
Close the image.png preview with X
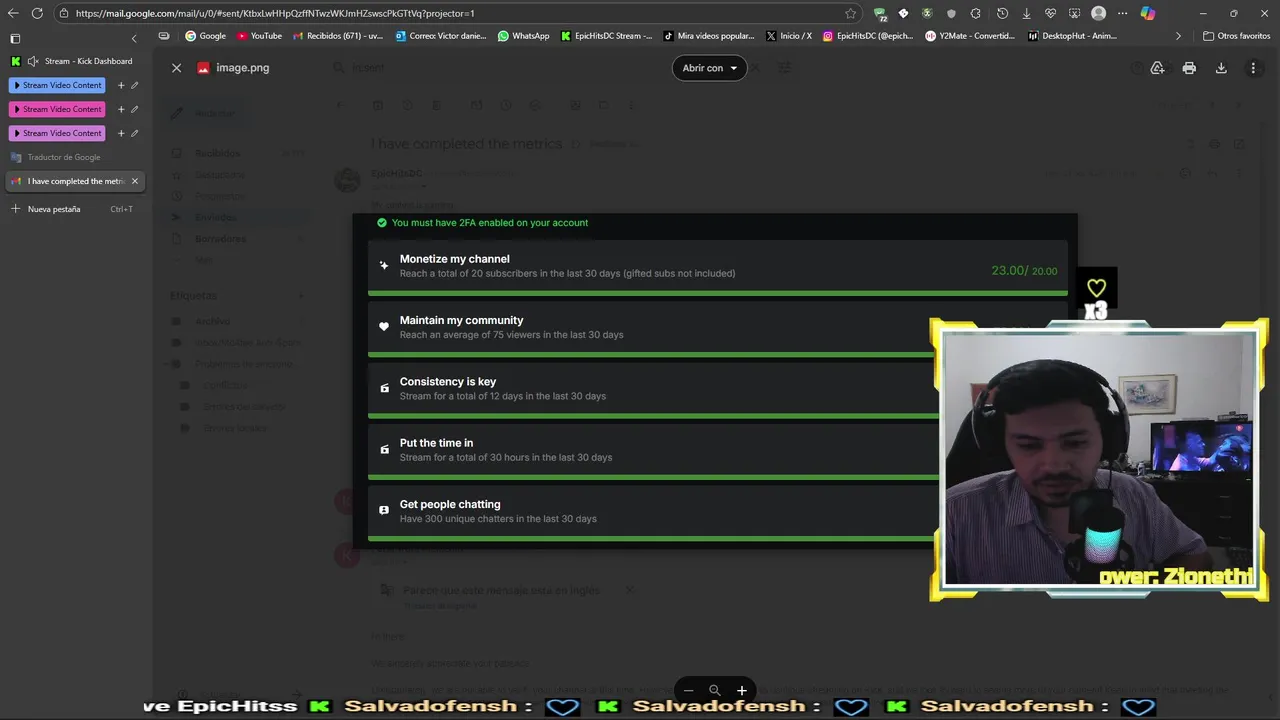[176, 68]
